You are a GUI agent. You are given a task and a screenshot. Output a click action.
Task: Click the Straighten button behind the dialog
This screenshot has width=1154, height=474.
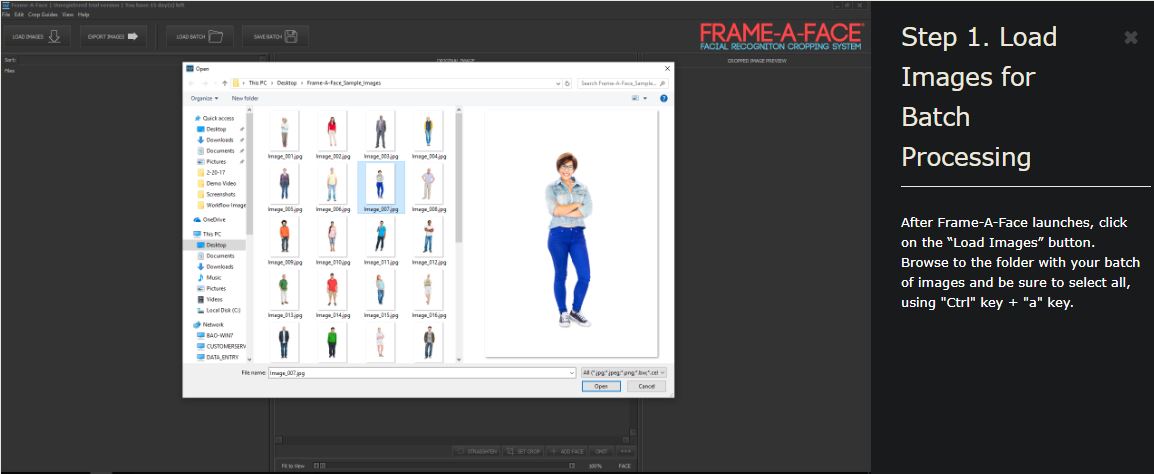pos(476,451)
